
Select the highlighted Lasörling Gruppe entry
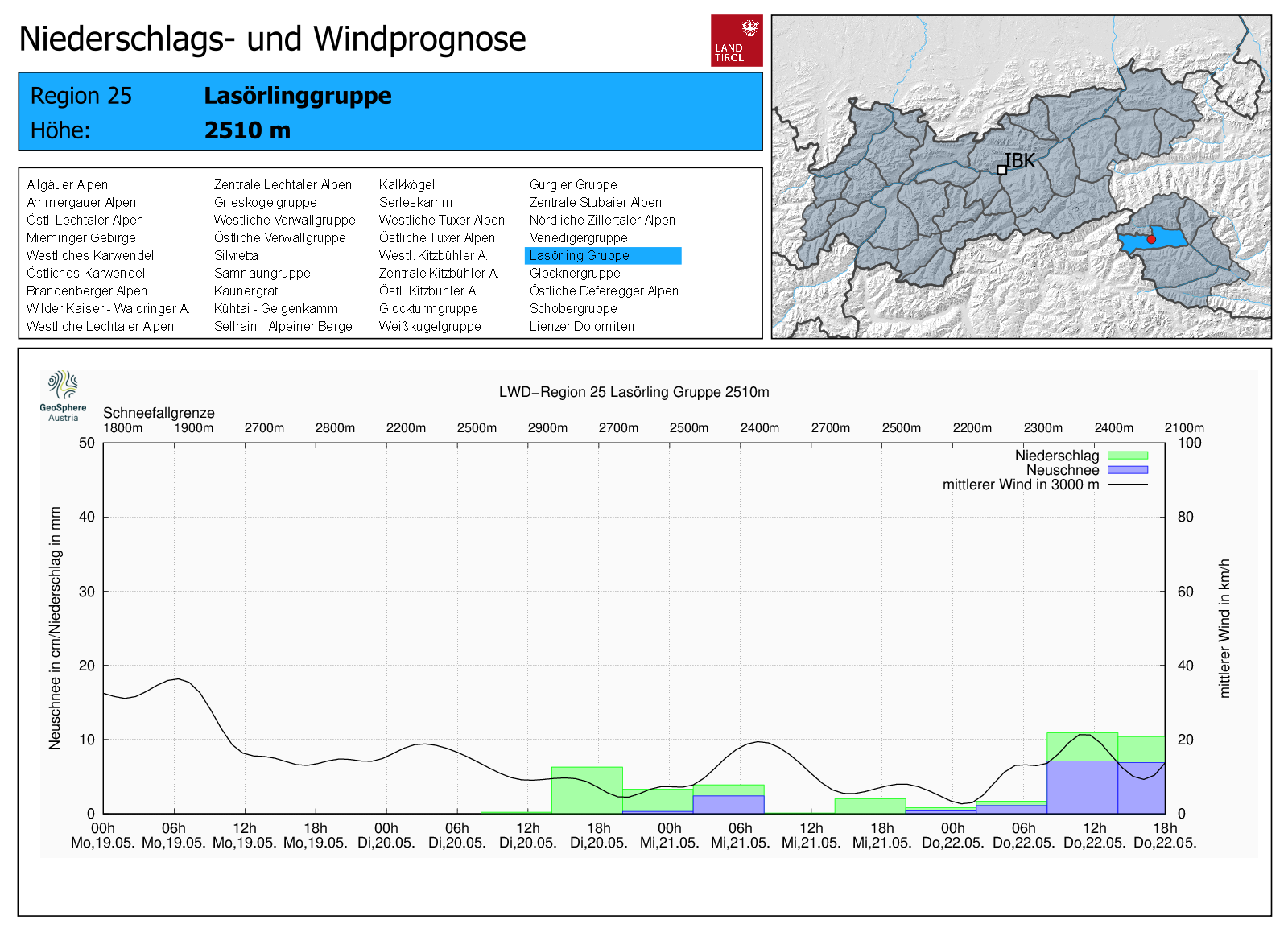coord(580,256)
